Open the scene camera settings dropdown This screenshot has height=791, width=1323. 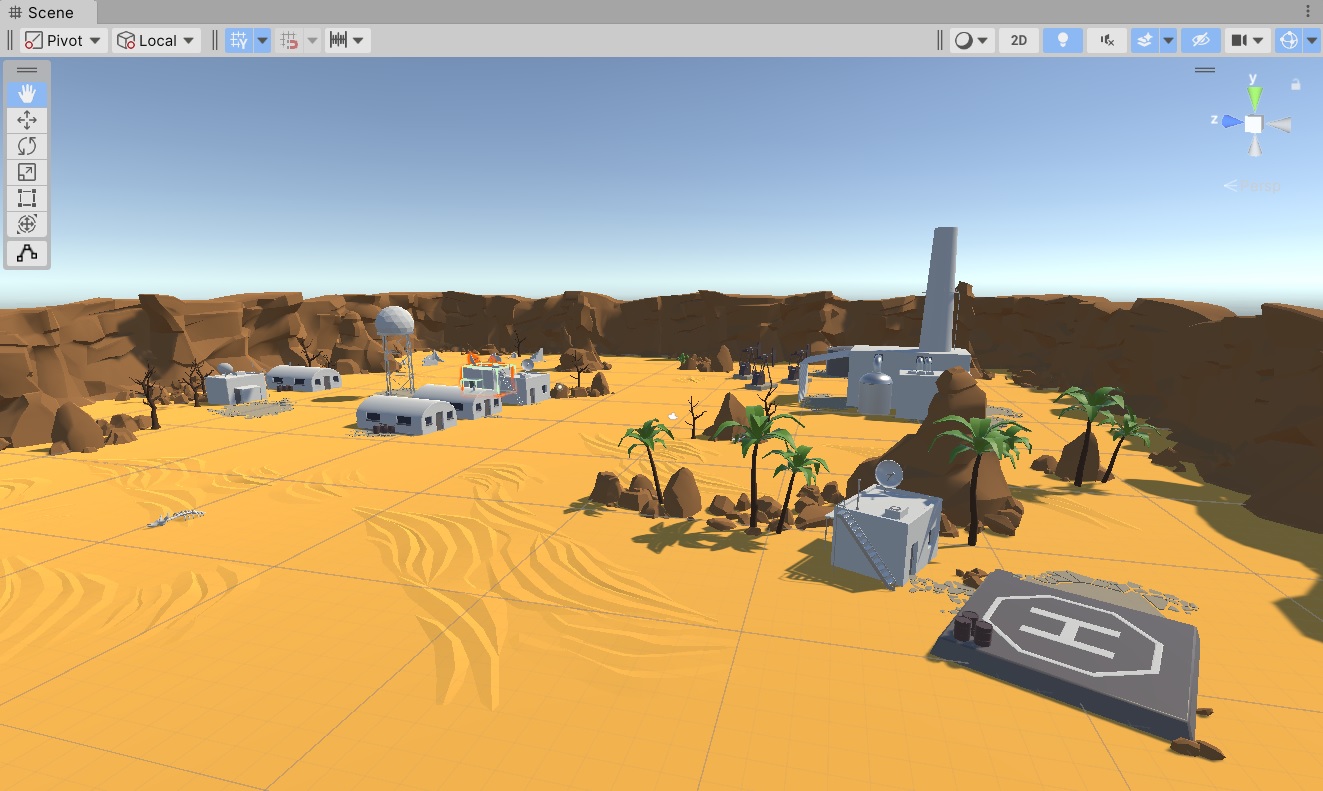[x=1248, y=40]
